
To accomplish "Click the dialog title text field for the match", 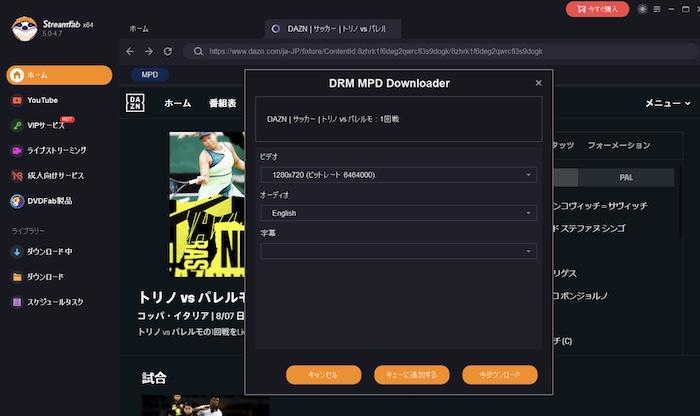I will click(x=399, y=119).
